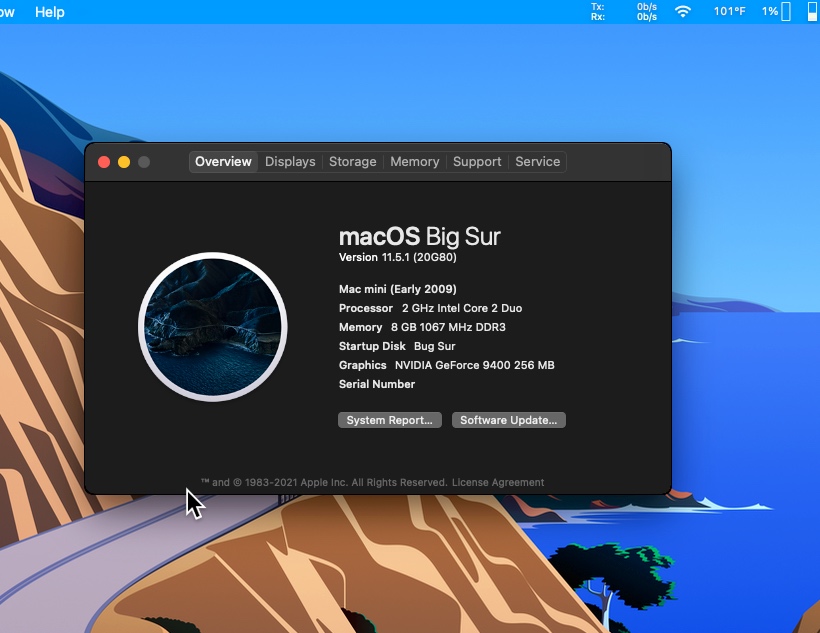The height and width of the screenshot is (633, 820).
Task: Close the About This Mac window
Action: (x=104, y=162)
